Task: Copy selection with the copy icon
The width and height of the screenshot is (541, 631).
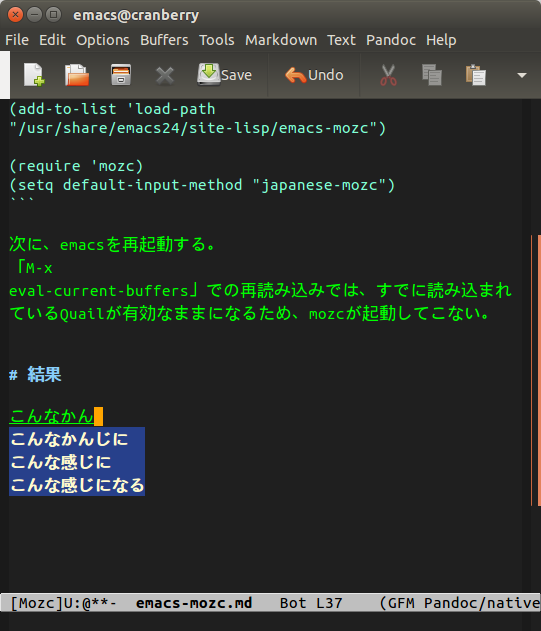Action: pyautogui.click(x=432, y=75)
